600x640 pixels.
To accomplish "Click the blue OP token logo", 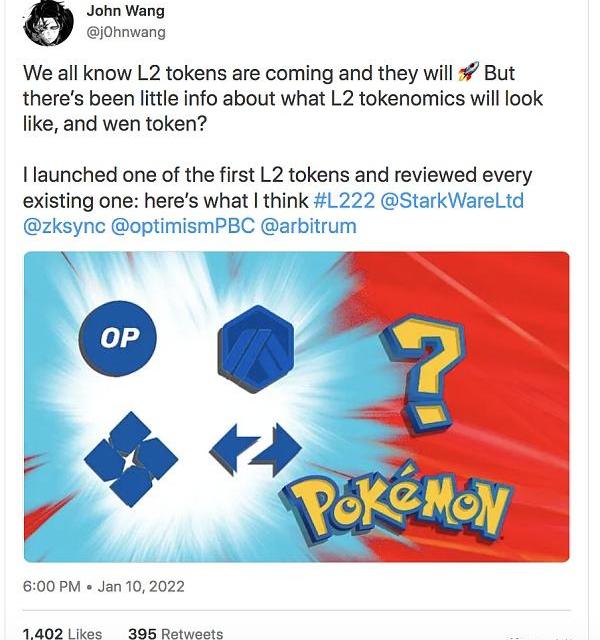I will (x=119, y=338).
